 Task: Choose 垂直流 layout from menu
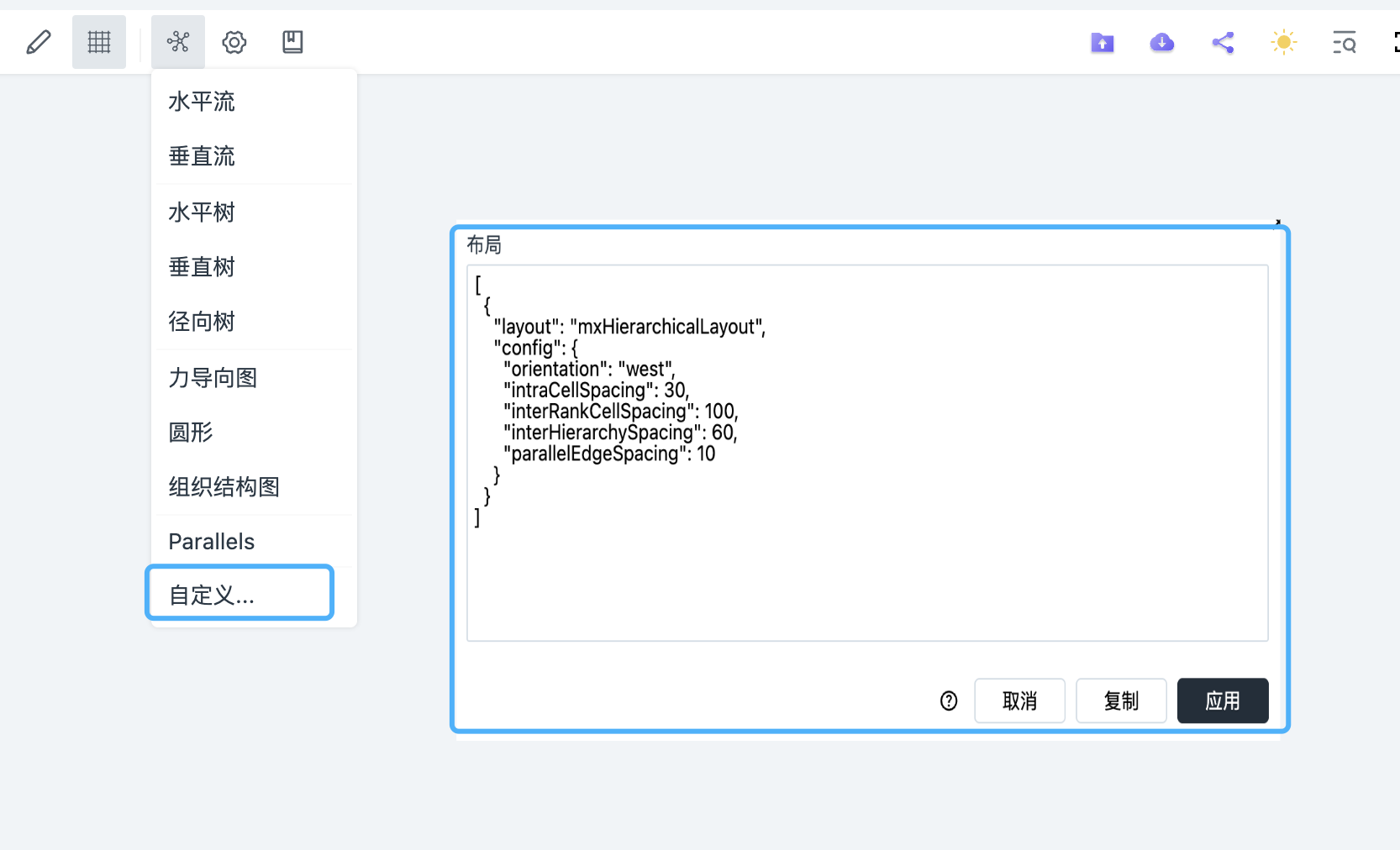(x=202, y=156)
